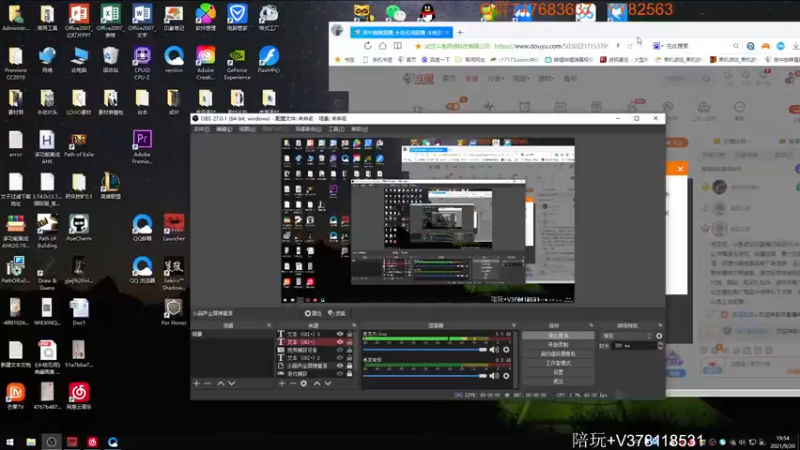Reload the page in the browser
Screen dimensions: 800x450
point(367,46)
